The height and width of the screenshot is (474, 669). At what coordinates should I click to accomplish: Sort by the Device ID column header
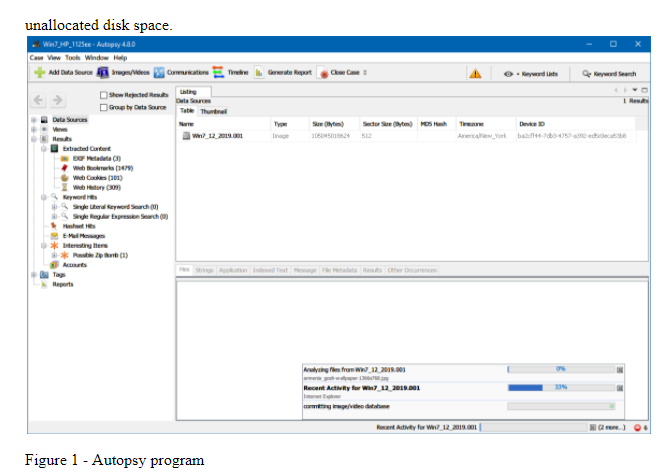[576, 124]
